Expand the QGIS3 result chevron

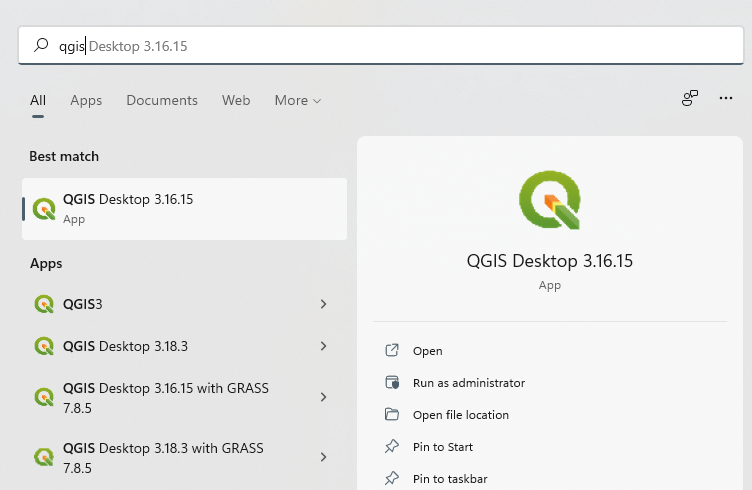tap(323, 304)
